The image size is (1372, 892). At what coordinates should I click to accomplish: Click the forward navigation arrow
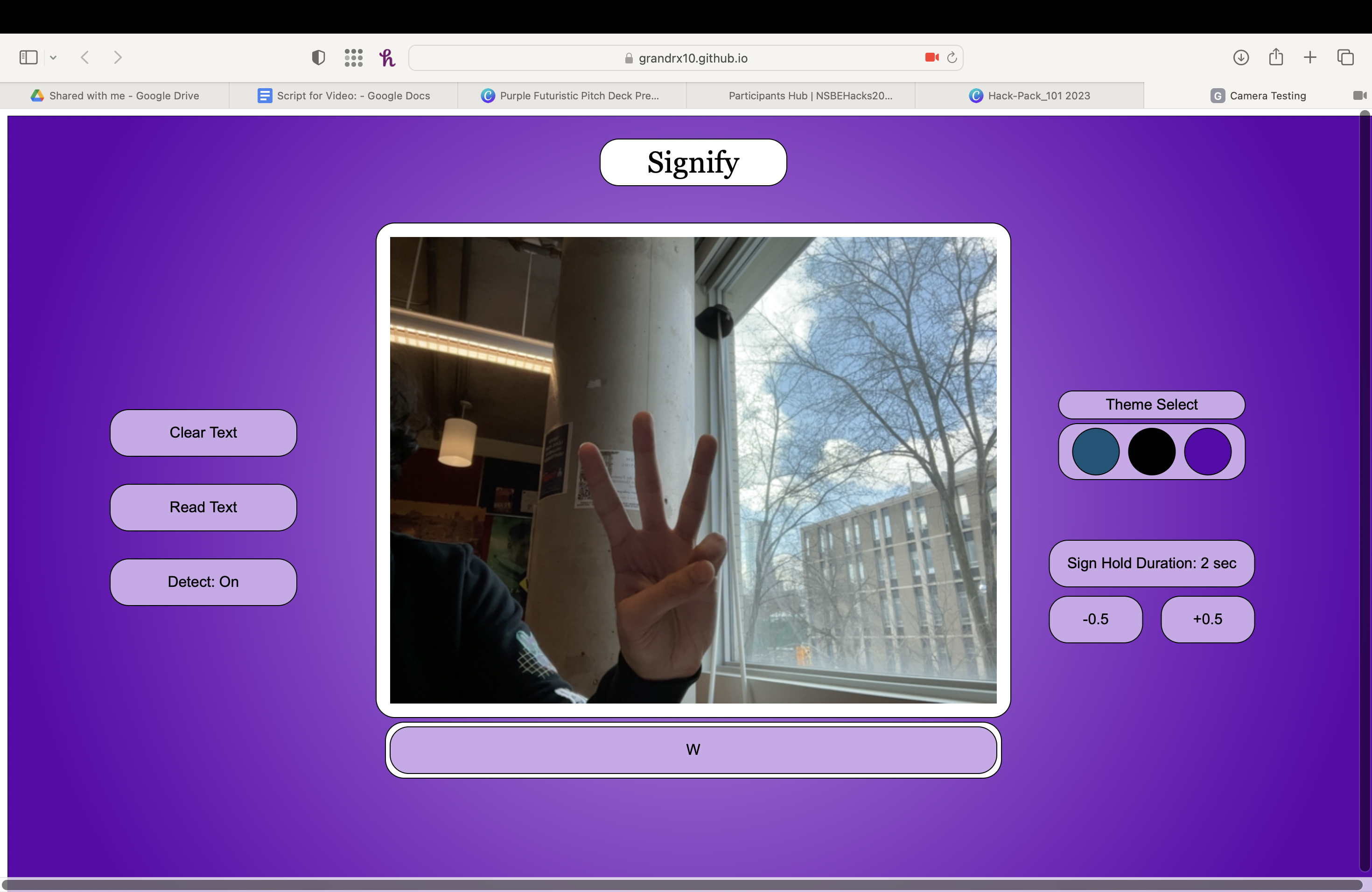click(x=118, y=58)
